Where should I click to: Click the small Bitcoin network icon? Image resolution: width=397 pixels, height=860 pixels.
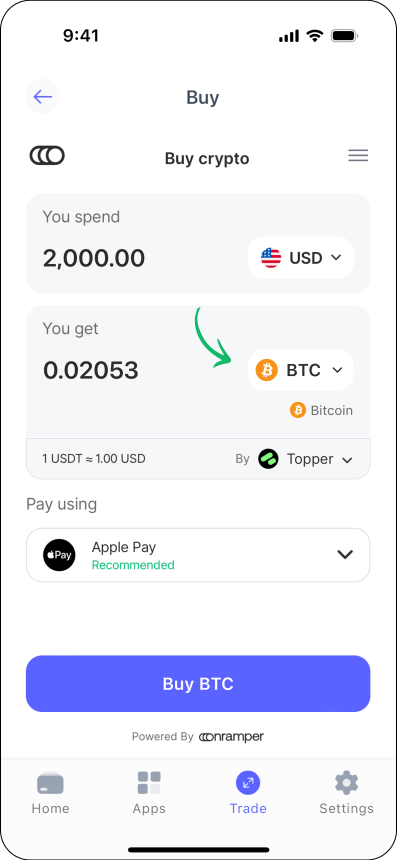(298, 410)
